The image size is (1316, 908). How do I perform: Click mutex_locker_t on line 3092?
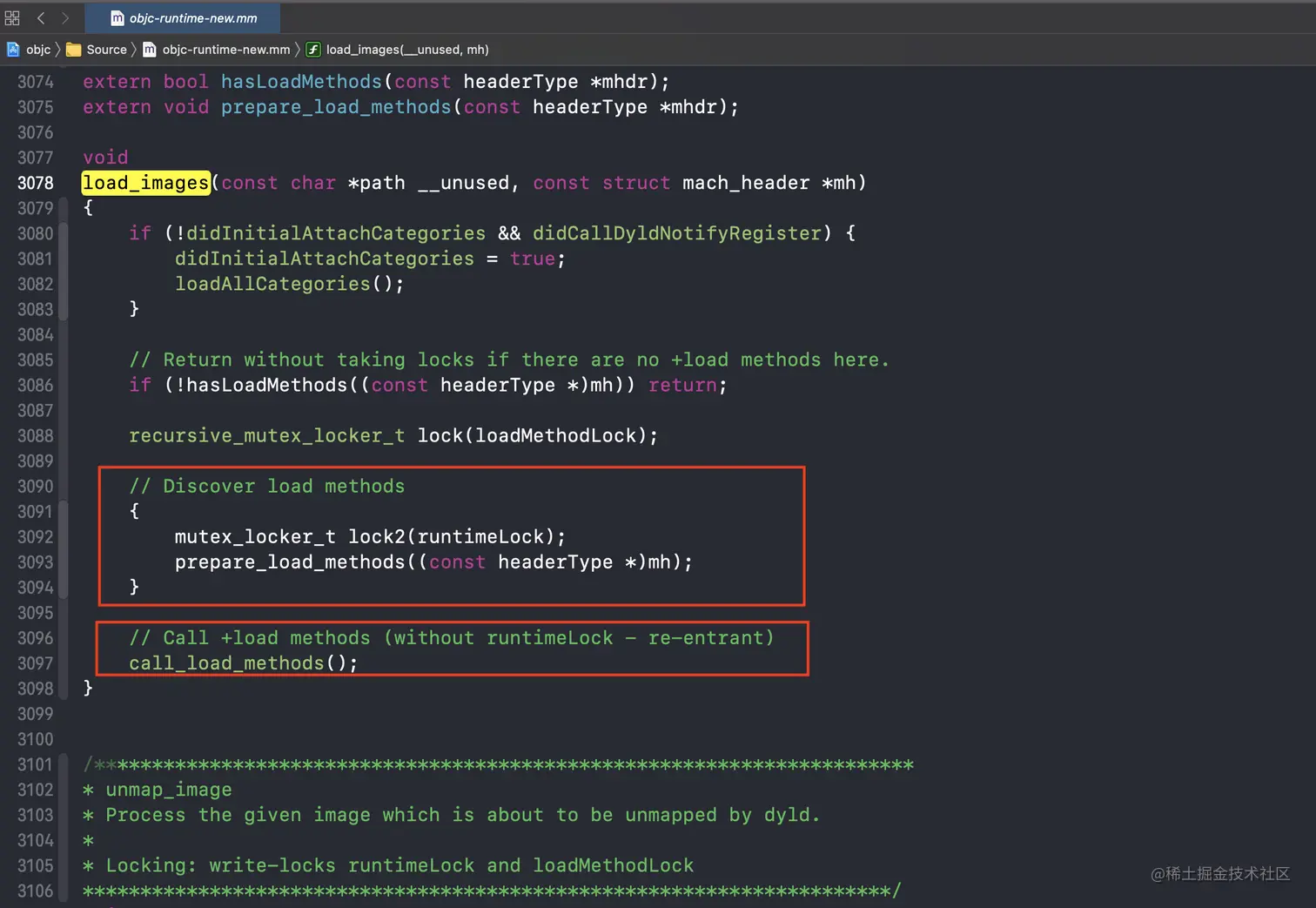[255, 536]
